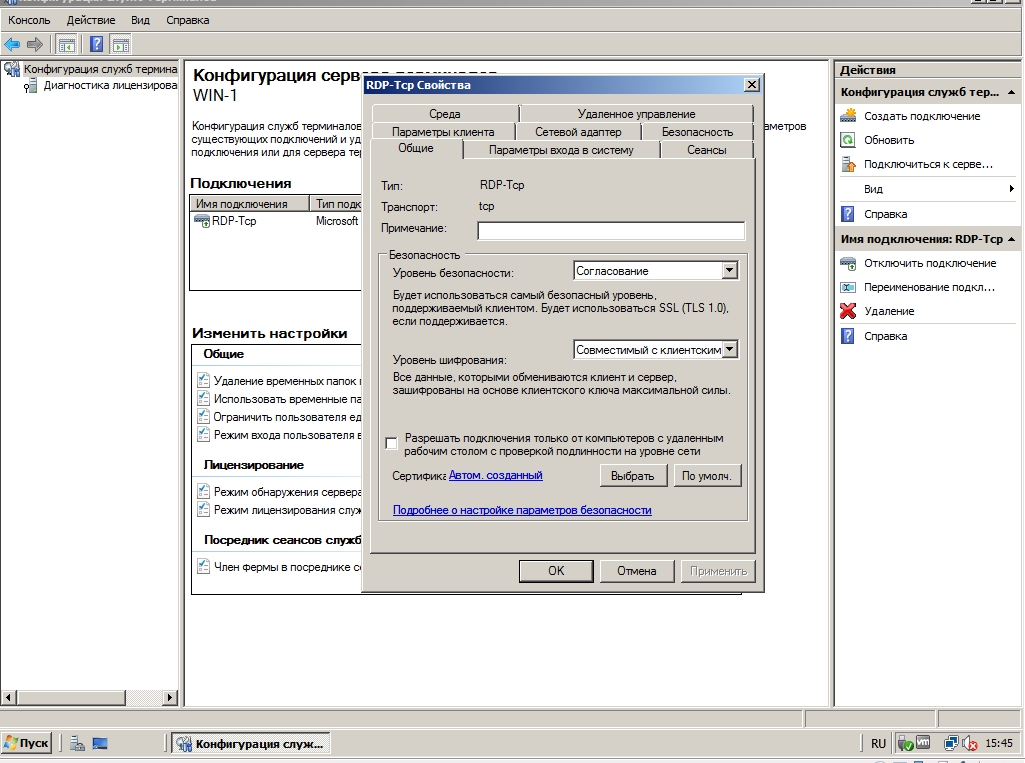Click left pane horizontal scrollbar left arrow
Screen dimensions: 1025x763
pyautogui.click(x=8, y=698)
